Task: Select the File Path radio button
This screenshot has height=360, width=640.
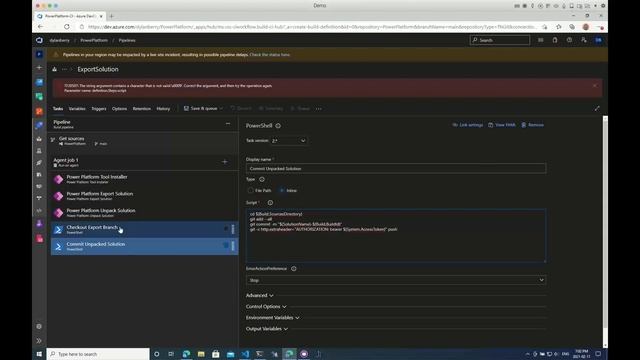Action: 250,191
